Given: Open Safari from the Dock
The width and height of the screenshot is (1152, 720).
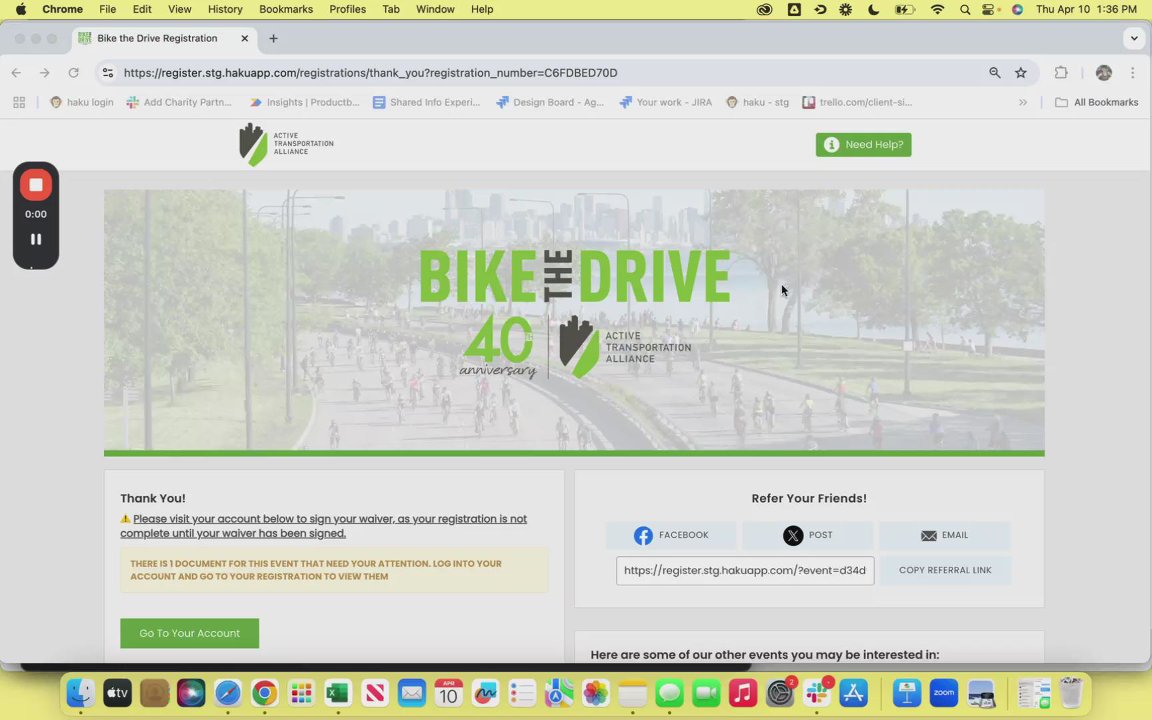Looking at the screenshot, I should coord(228,693).
